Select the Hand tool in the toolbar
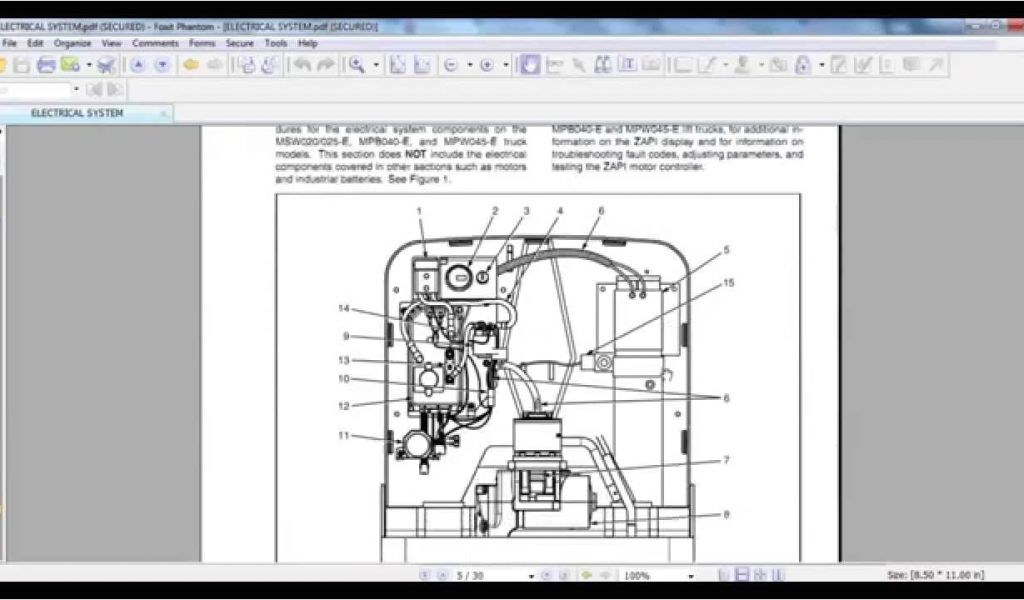The height and width of the screenshot is (600, 1024). pyautogui.click(x=530, y=65)
